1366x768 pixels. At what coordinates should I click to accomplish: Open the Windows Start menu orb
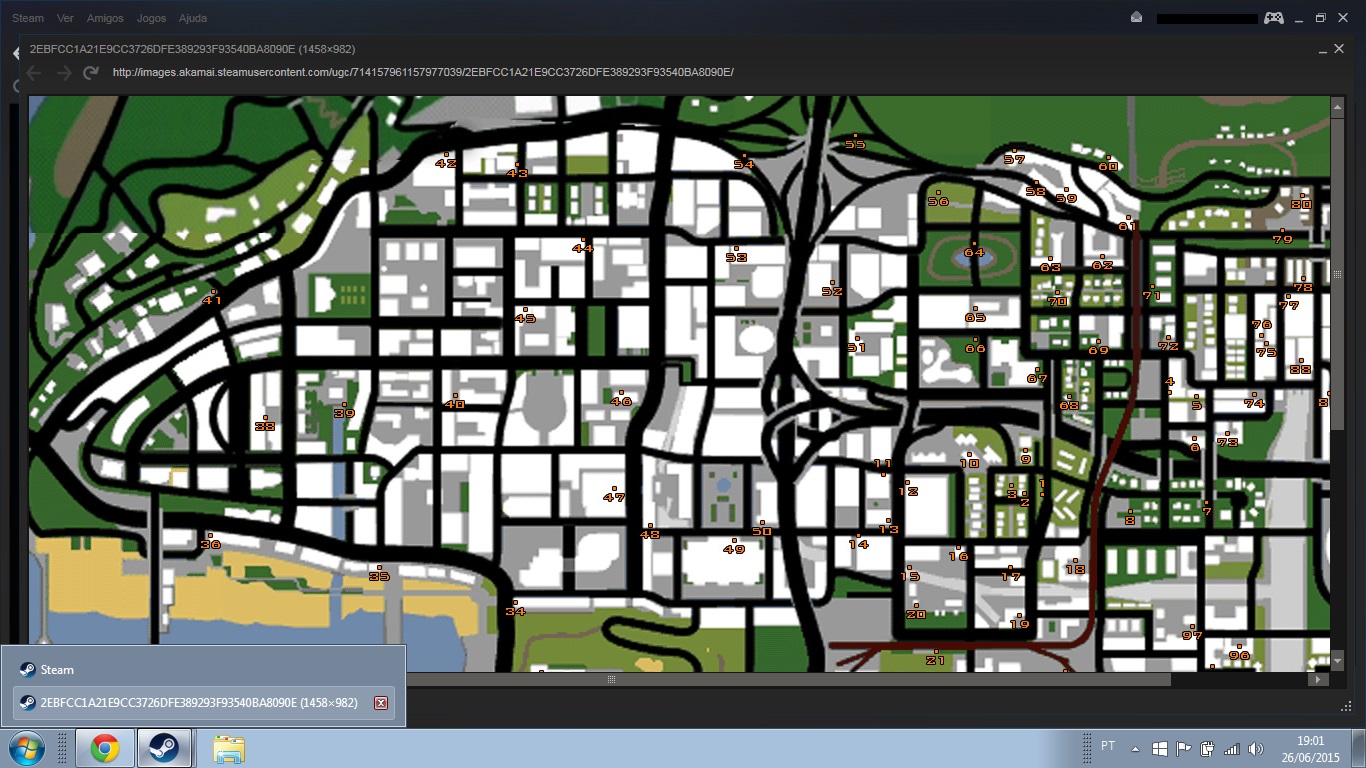pyautogui.click(x=26, y=748)
